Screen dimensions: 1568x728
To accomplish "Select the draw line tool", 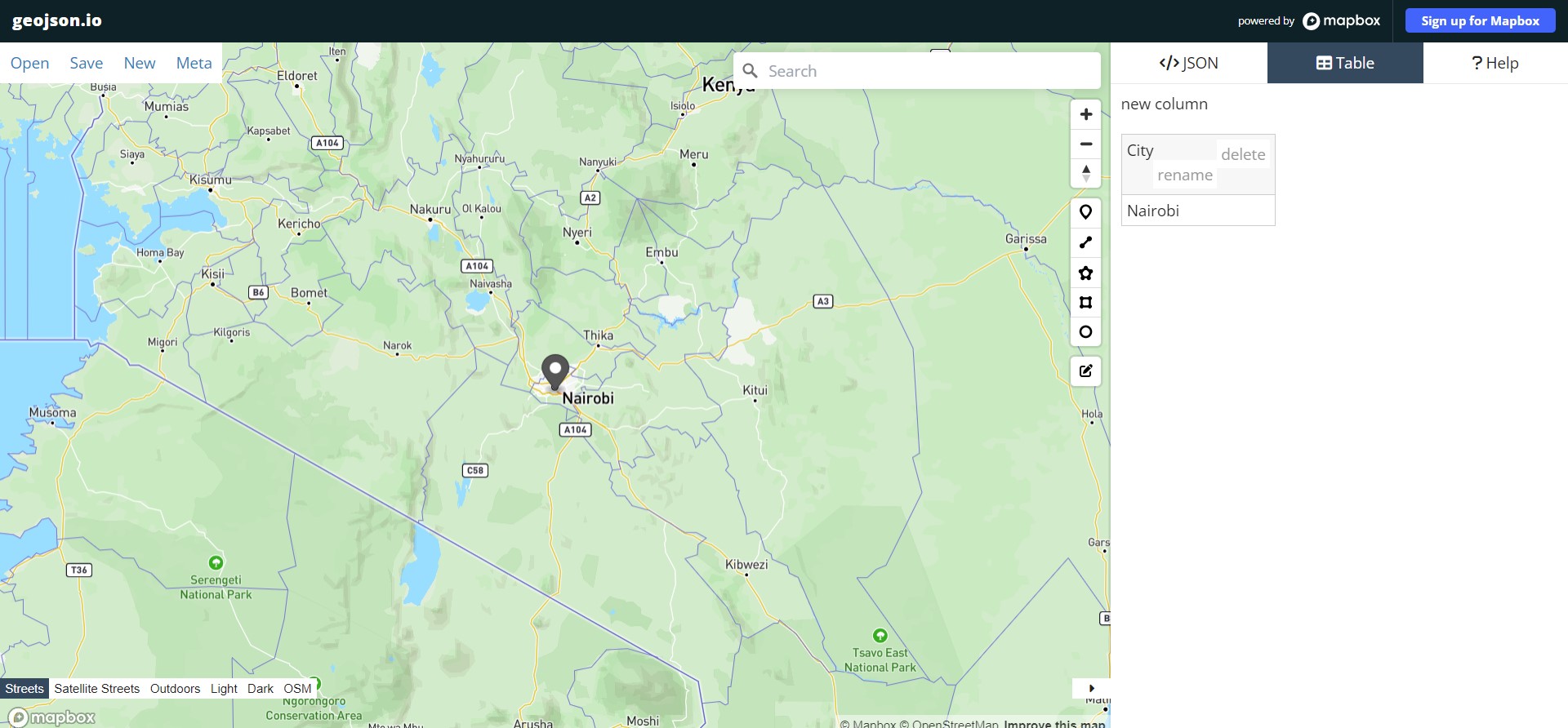I will [1085, 243].
